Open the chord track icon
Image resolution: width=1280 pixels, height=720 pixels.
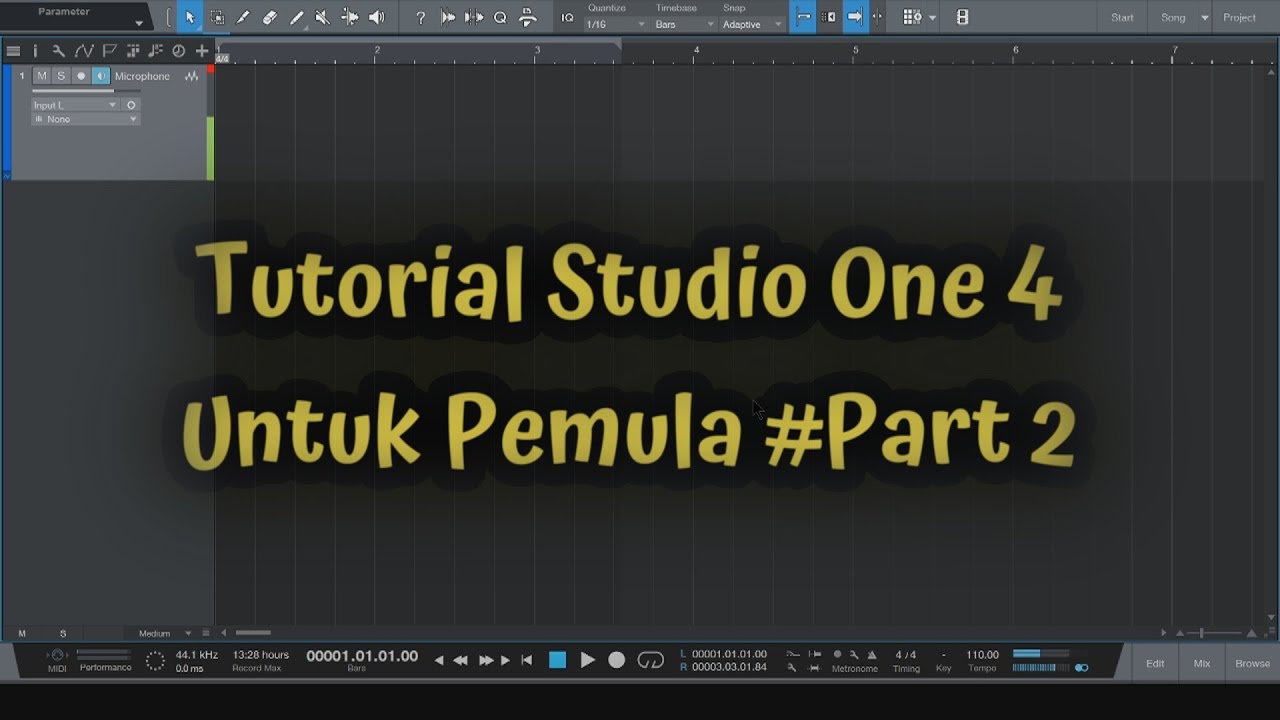click(x=156, y=51)
